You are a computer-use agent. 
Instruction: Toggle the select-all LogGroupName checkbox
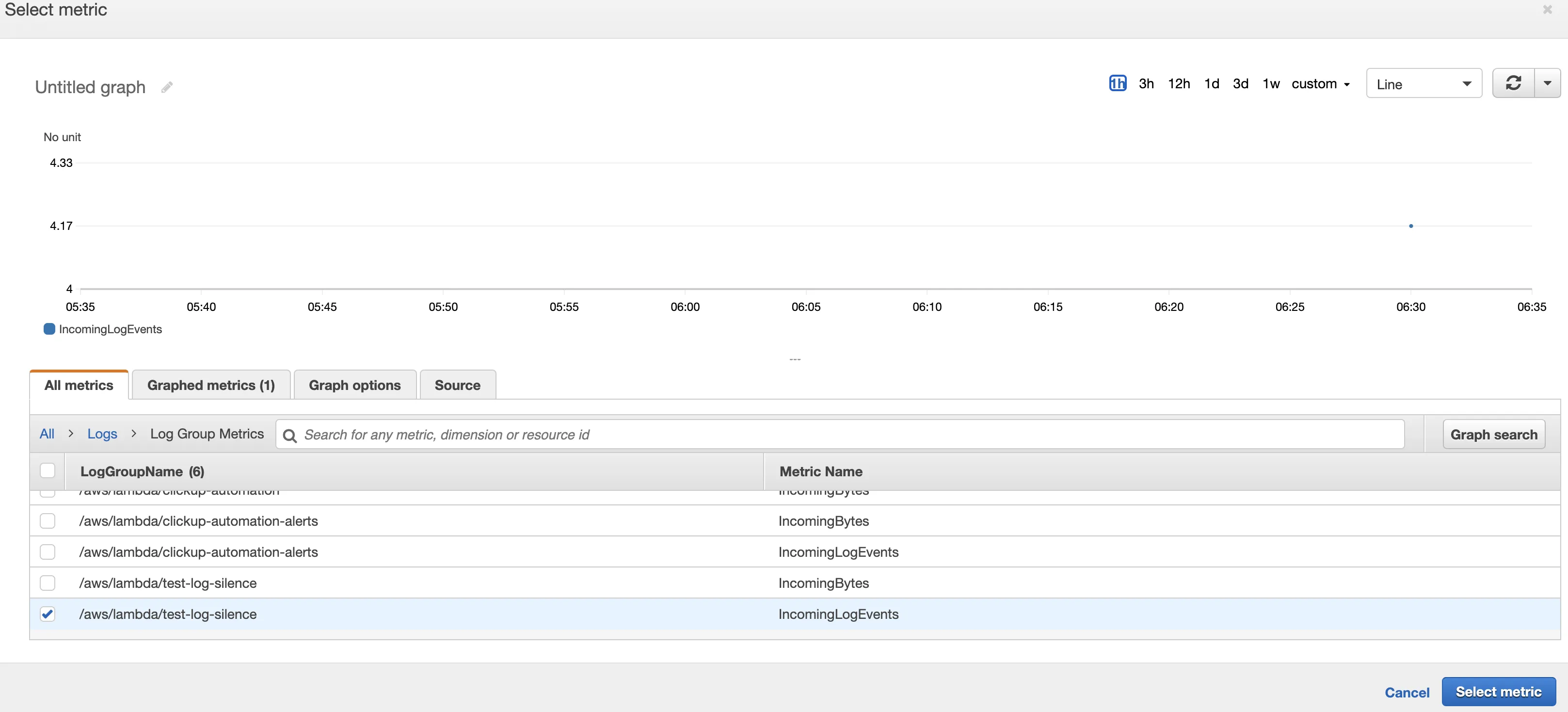click(x=48, y=471)
